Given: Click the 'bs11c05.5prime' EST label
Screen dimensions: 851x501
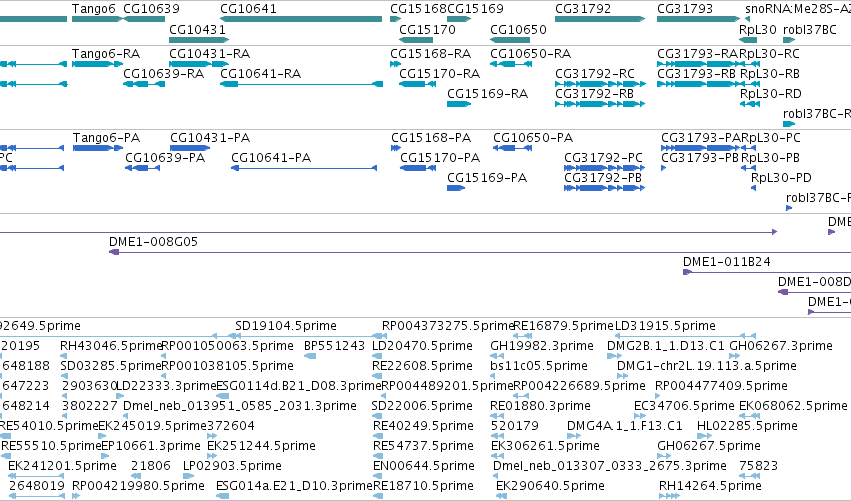Looking at the screenshot, I should click(539, 366).
